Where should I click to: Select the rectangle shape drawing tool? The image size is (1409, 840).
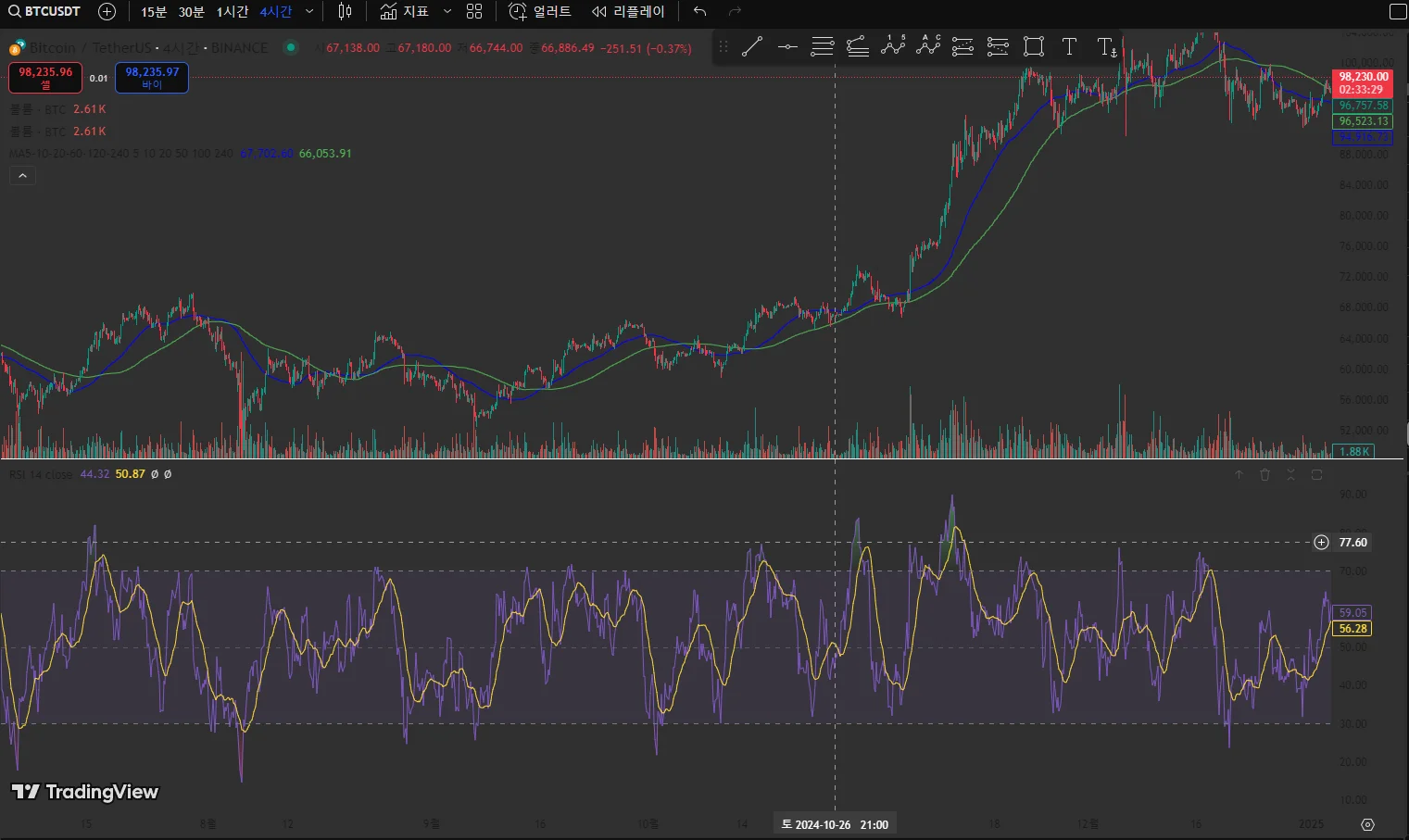[1034, 46]
